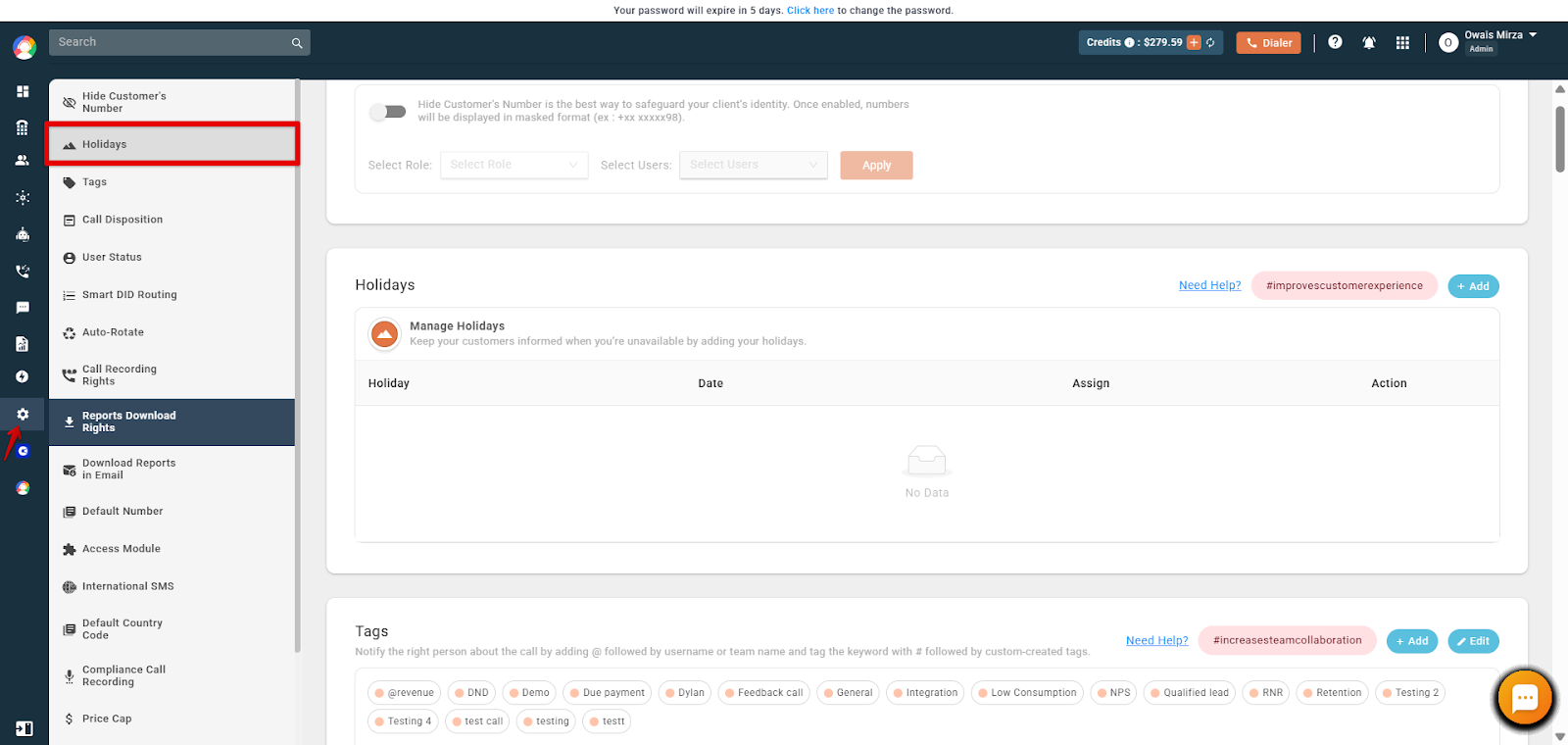Image resolution: width=1568 pixels, height=745 pixels.
Task: Click the Due payment tag
Action: (608, 693)
